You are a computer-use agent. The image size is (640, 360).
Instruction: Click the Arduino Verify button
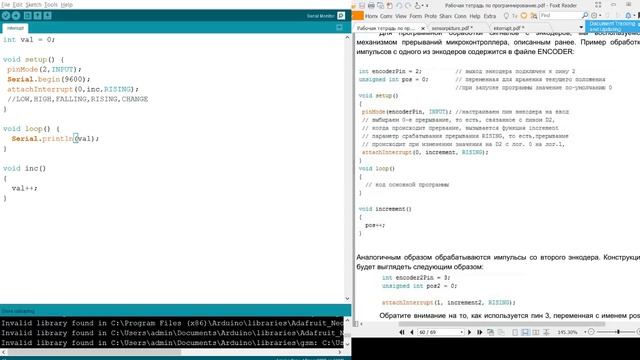pos(6,16)
